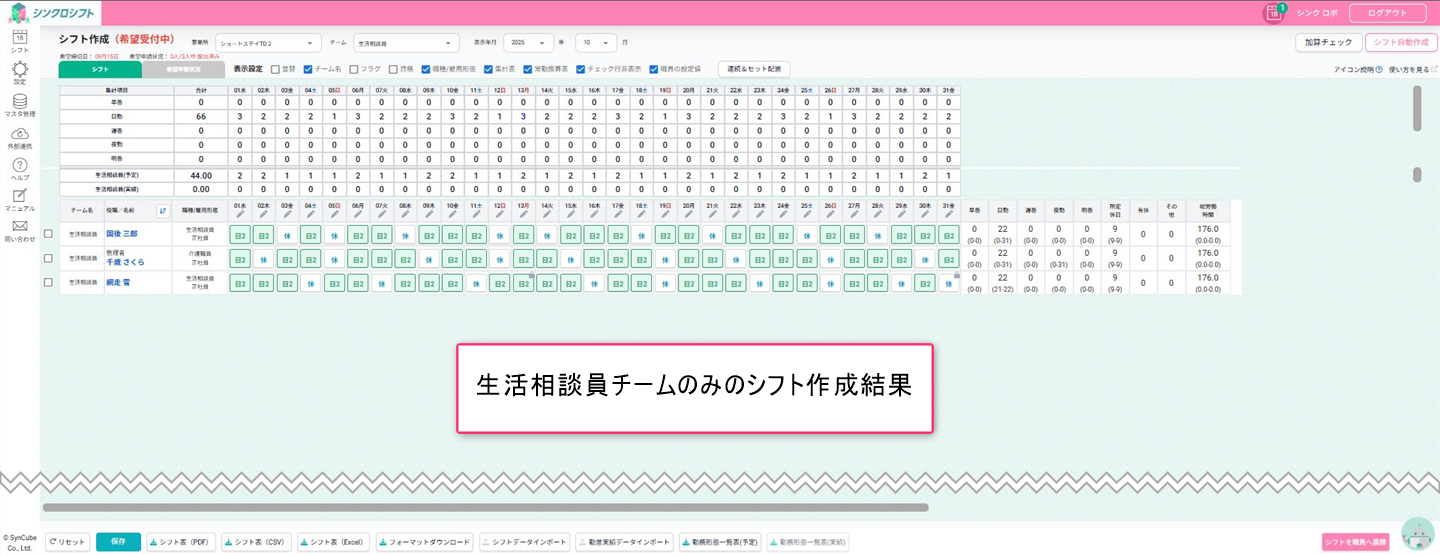
Task: Open the 外部連携 cloud icon
Action: 19,134
